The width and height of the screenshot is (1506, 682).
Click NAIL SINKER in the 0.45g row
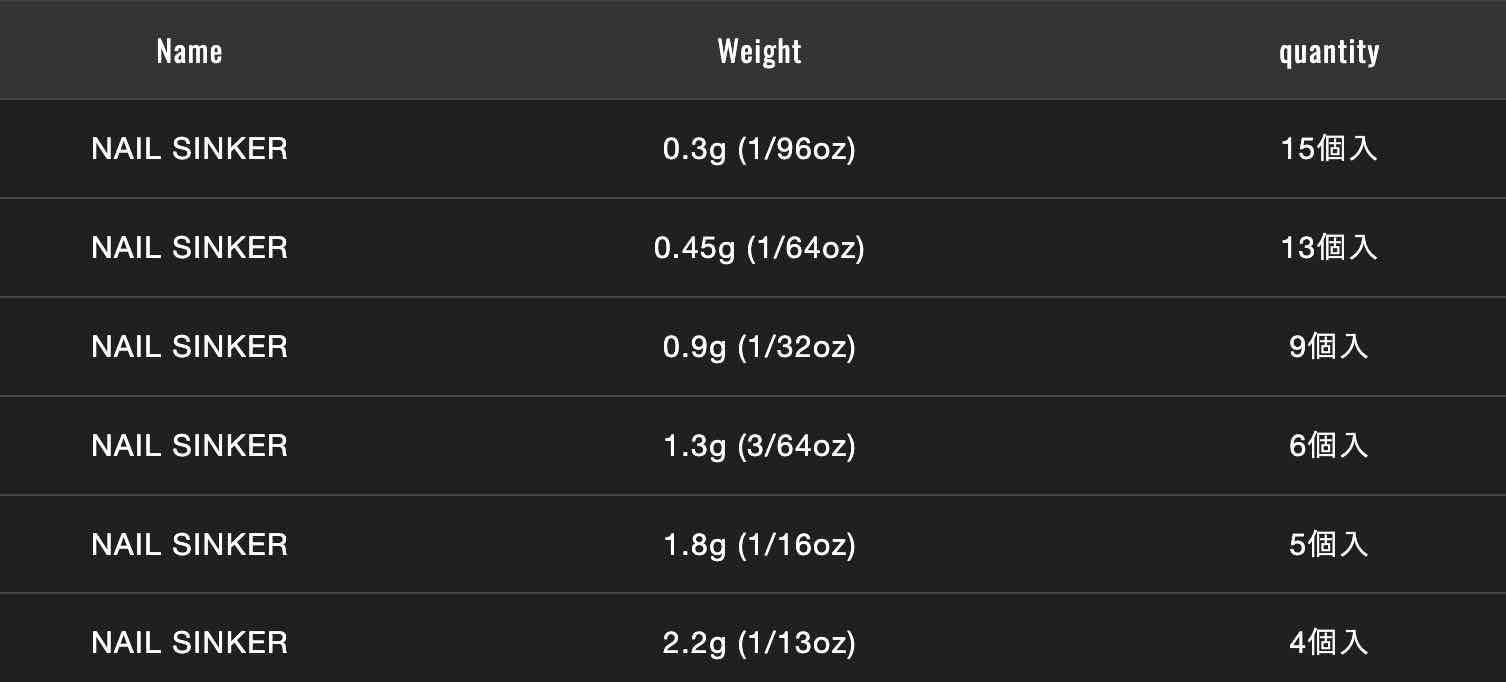(x=189, y=248)
